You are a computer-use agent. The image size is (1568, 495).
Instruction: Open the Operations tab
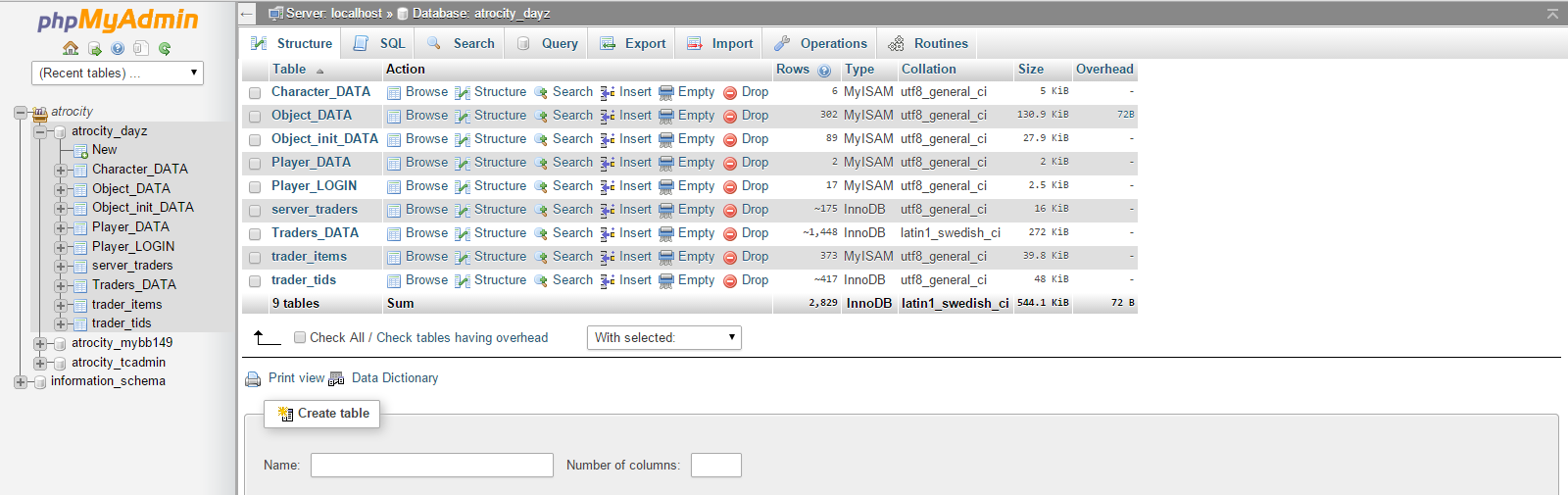[820, 43]
